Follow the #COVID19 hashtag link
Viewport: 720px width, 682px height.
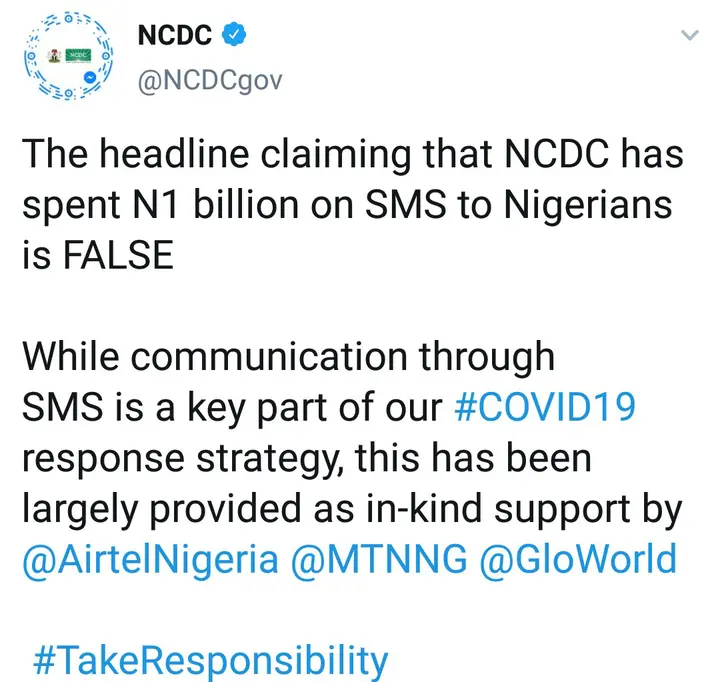pos(545,406)
